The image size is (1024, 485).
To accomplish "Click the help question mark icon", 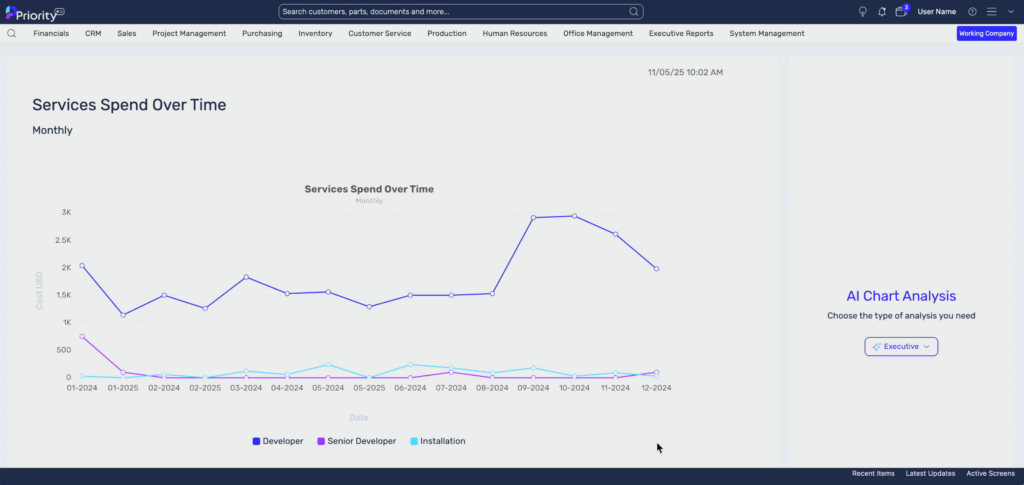I will coord(972,12).
